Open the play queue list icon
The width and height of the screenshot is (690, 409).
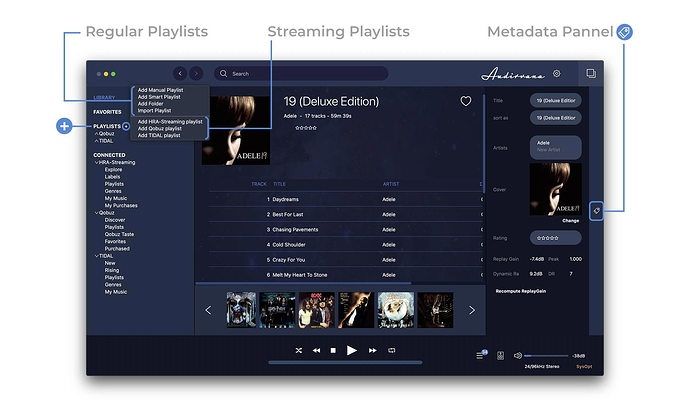(481, 354)
